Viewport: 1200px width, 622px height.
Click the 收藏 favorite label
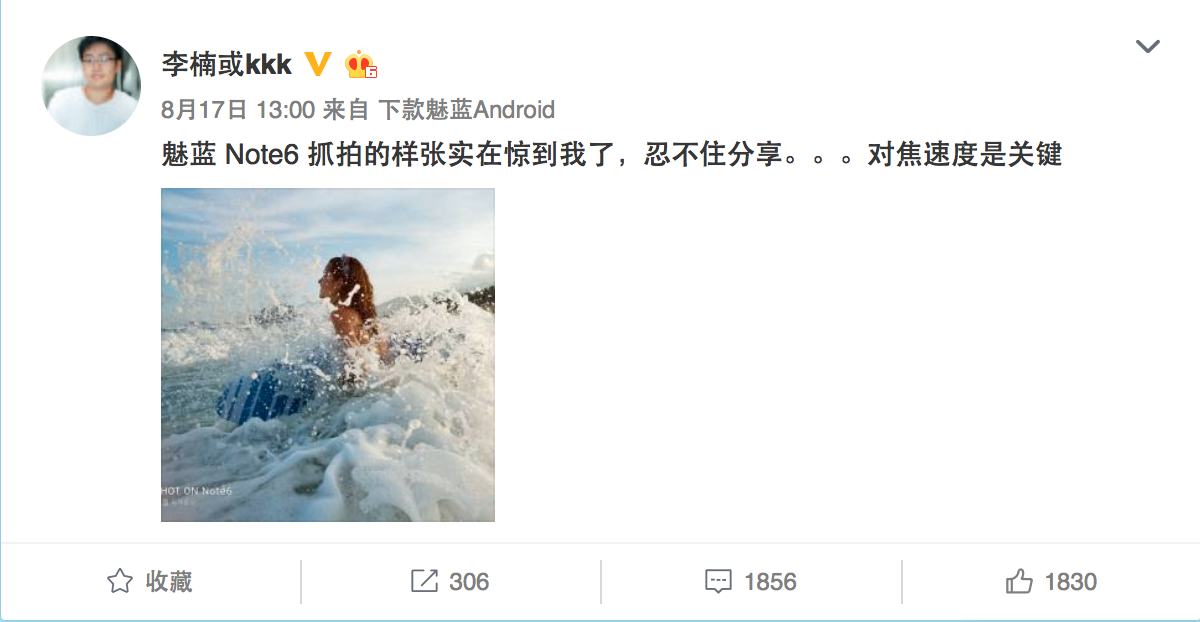[x=168, y=581]
